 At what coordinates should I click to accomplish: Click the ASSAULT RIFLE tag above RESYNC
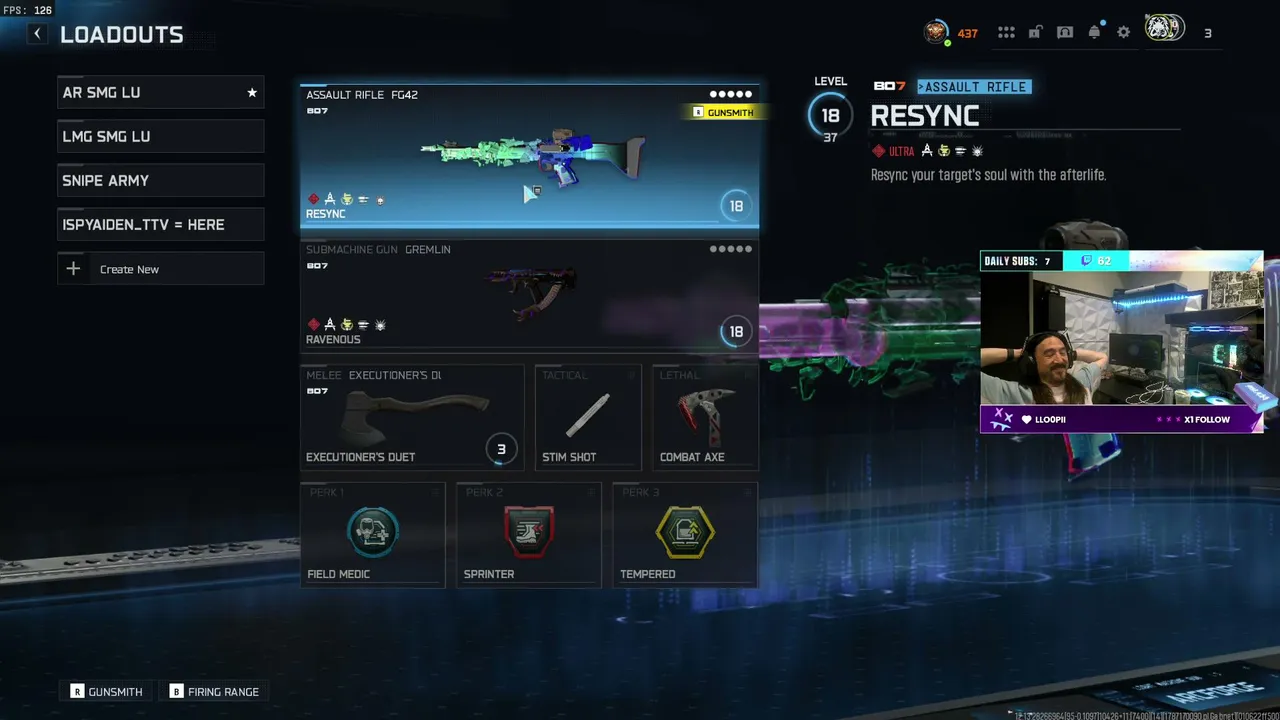[974, 87]
